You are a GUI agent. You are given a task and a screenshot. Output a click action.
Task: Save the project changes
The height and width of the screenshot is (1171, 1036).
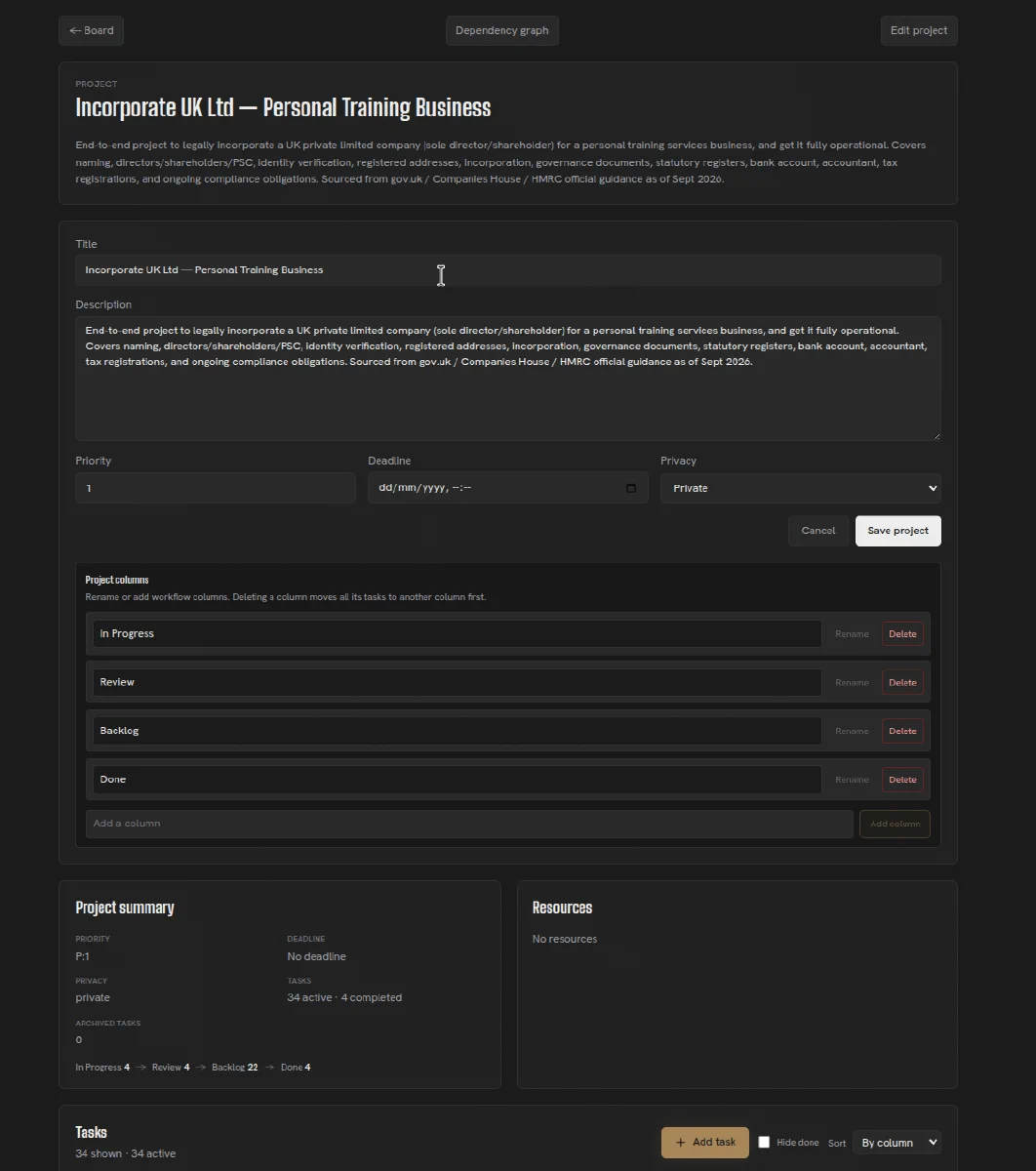pyautogui.click(x=897, y=531)
